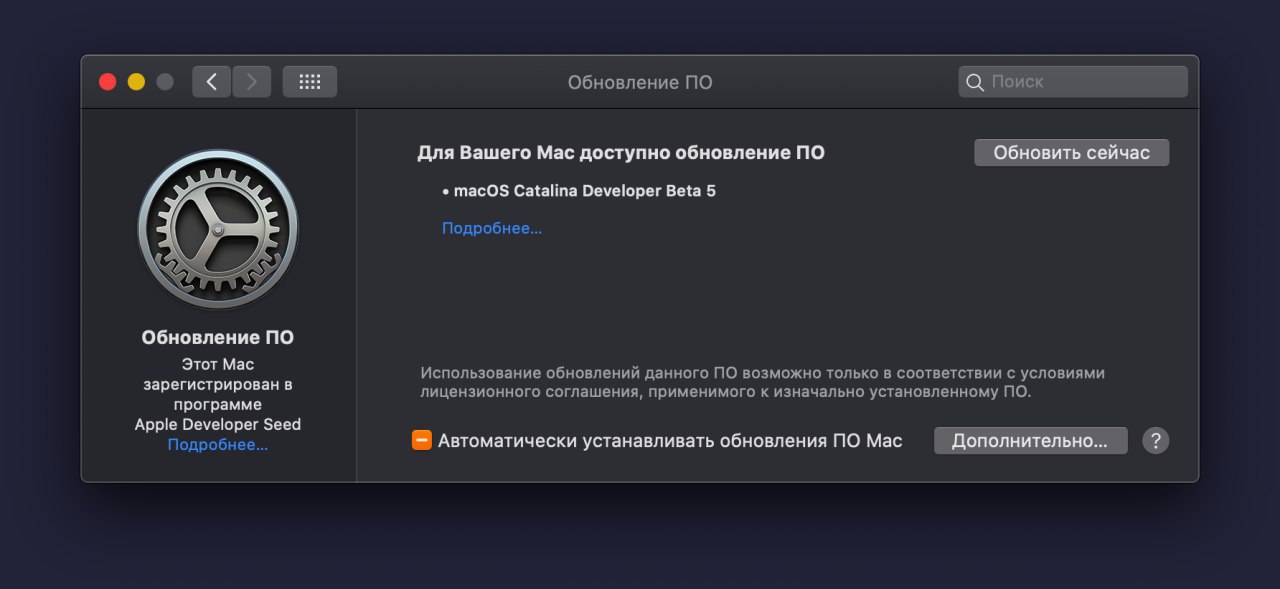The image size is (1280, 589).
Task: Close the window with the red button
Action: (x=108, y=82)
